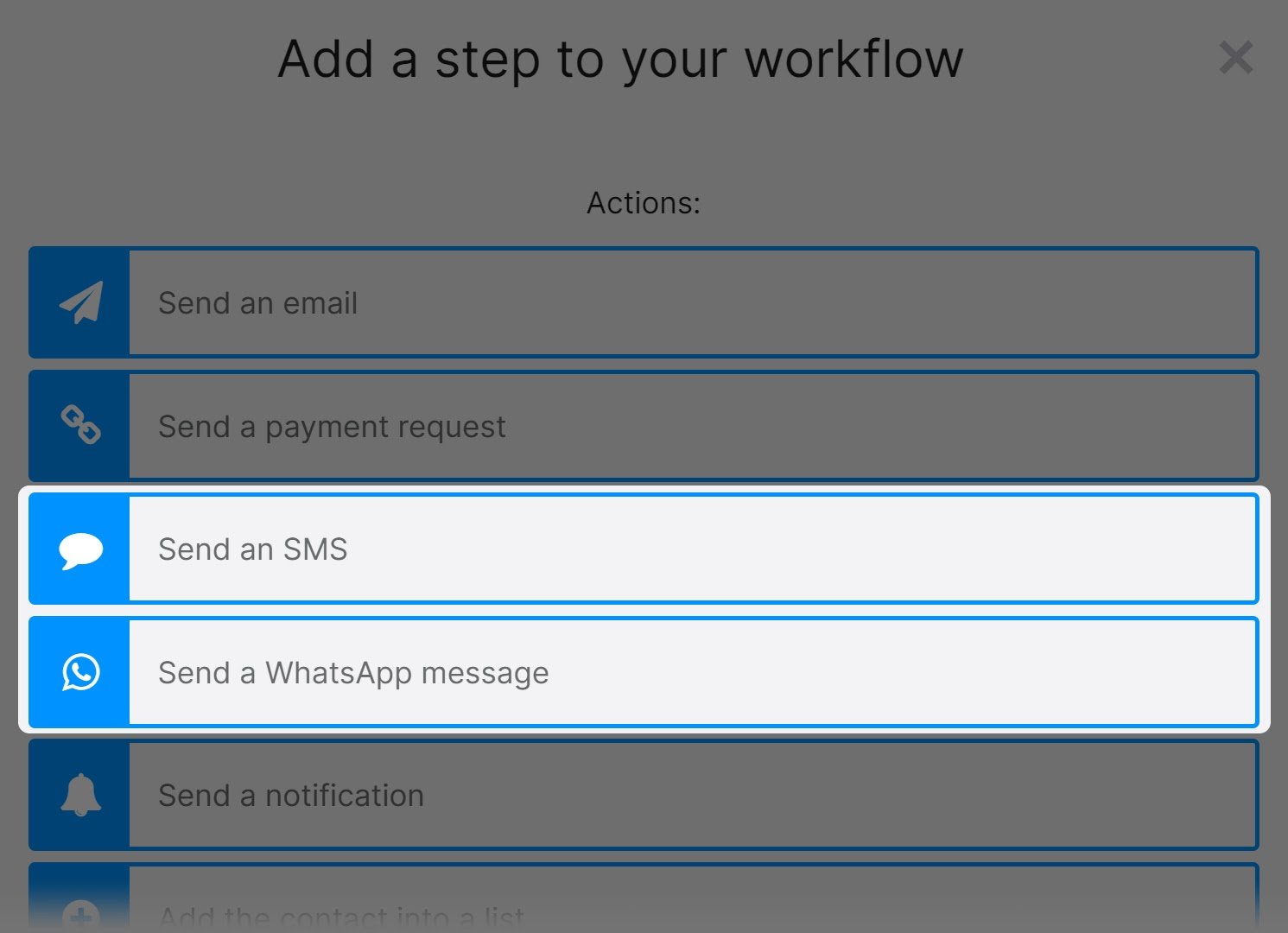
Task: Select the notification bell icon
Action: pos(80,795)
